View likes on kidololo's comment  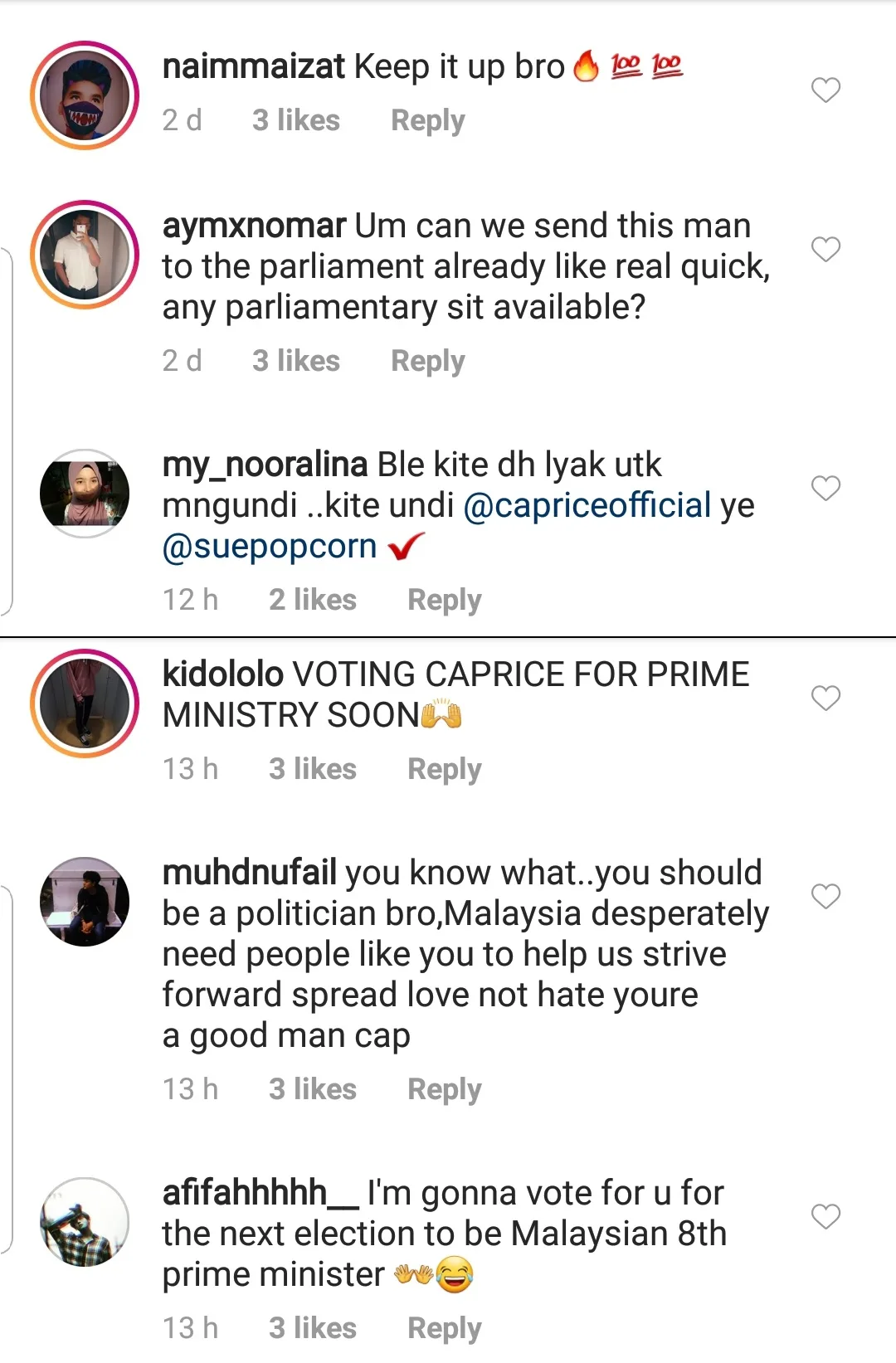pyautogui.click(x=312, y=769)
